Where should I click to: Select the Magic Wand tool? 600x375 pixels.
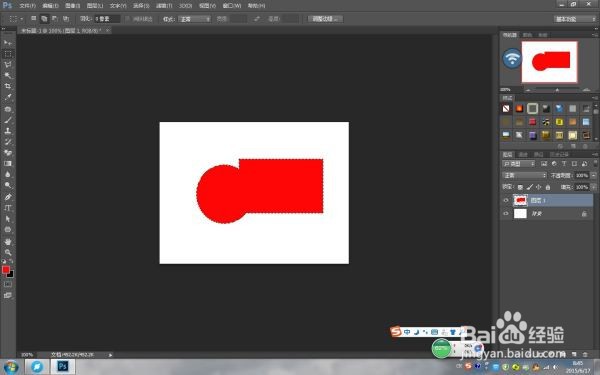pyautogui.click(x=8, y=75)
